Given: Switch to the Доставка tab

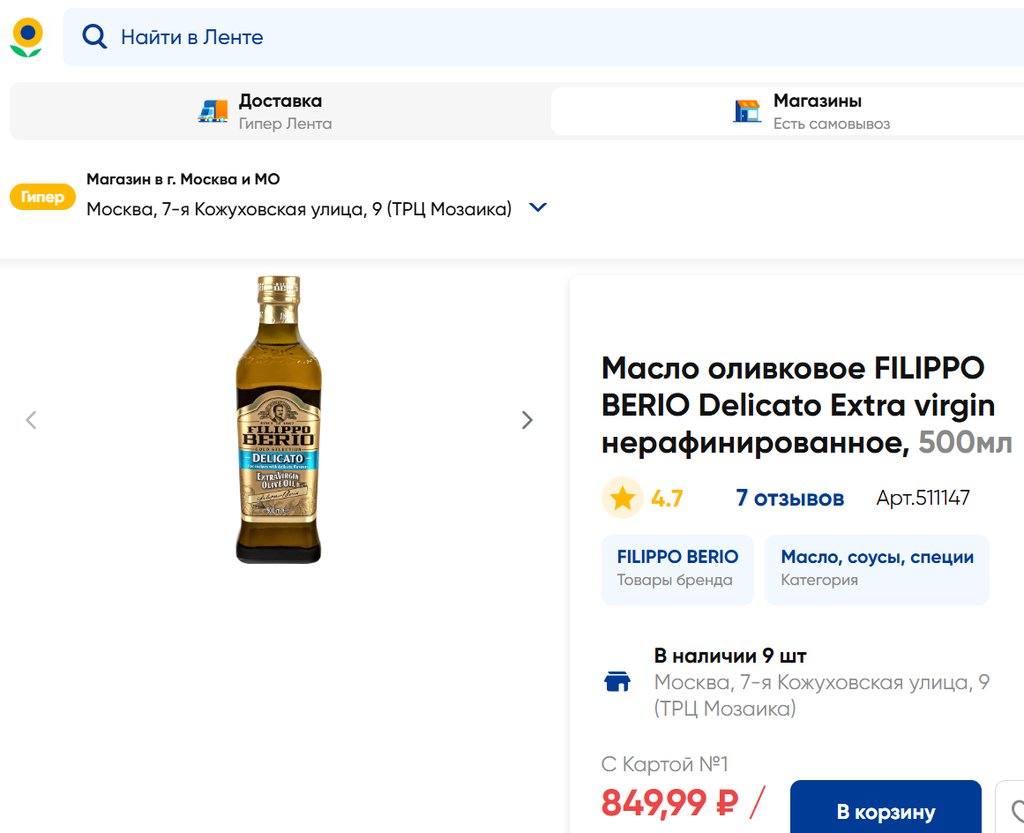Looking at the screenshot, I should click(x=279, y=111).
